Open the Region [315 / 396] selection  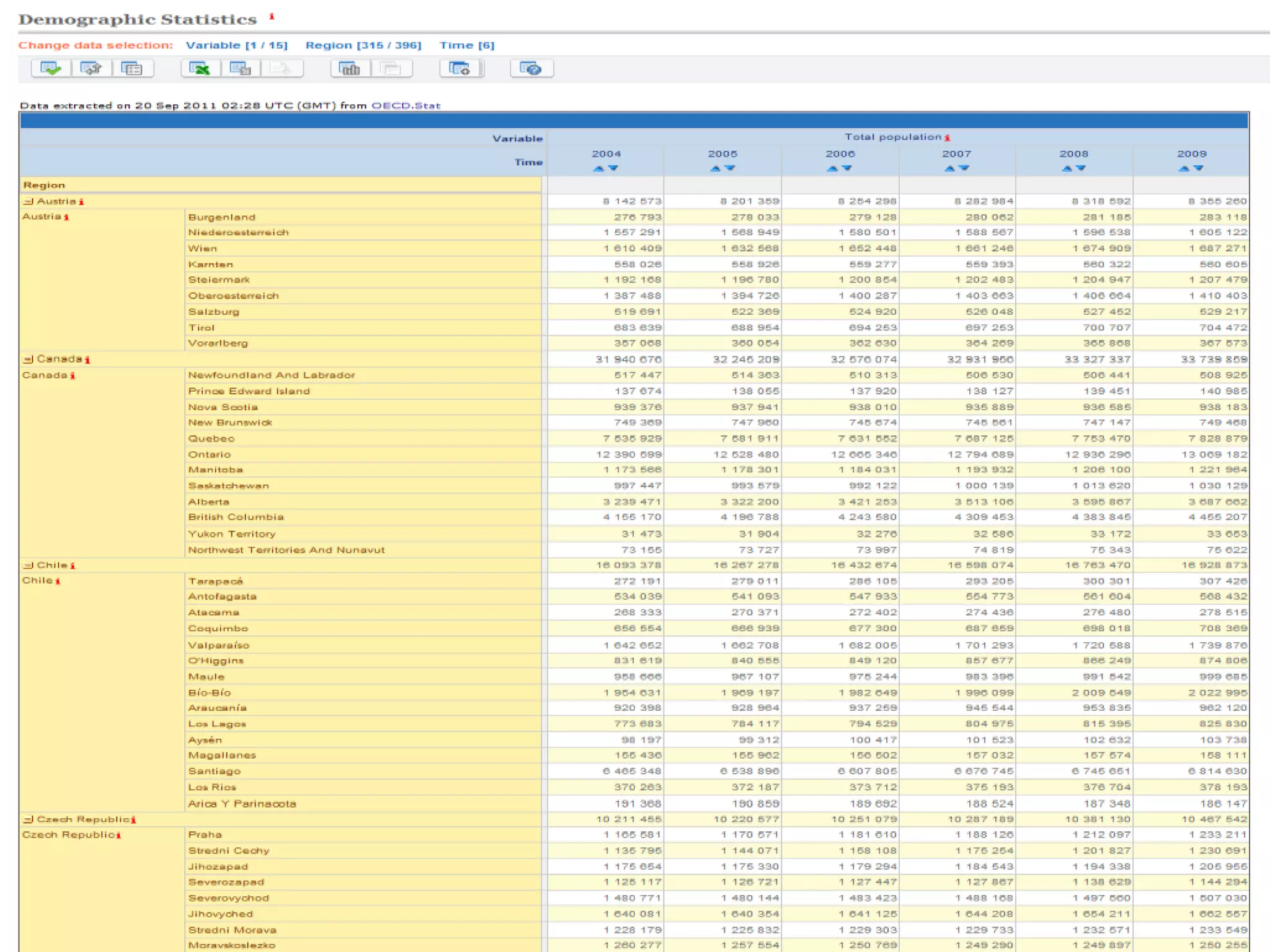tap(363, 45)
